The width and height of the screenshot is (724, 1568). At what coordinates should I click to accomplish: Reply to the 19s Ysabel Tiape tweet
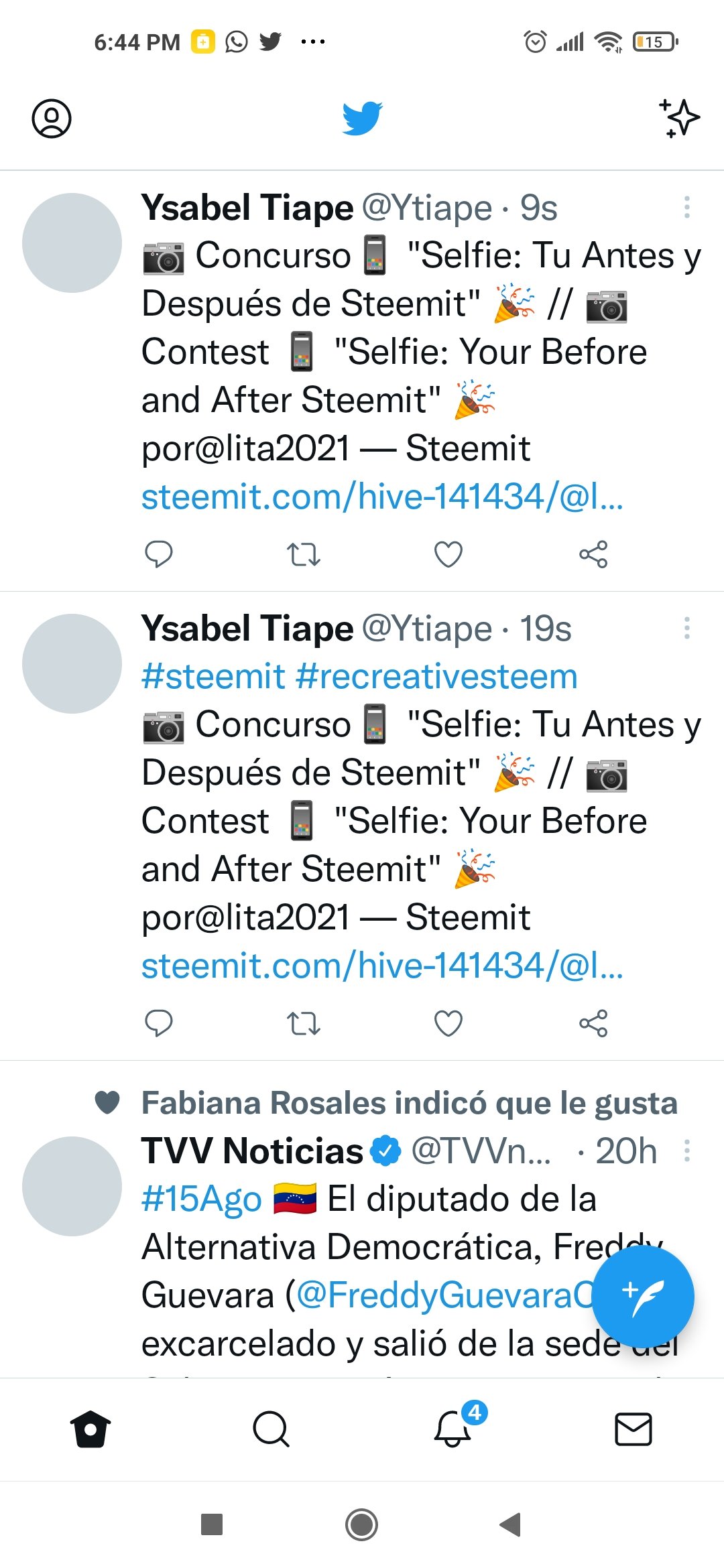(x=159, y=1023)
